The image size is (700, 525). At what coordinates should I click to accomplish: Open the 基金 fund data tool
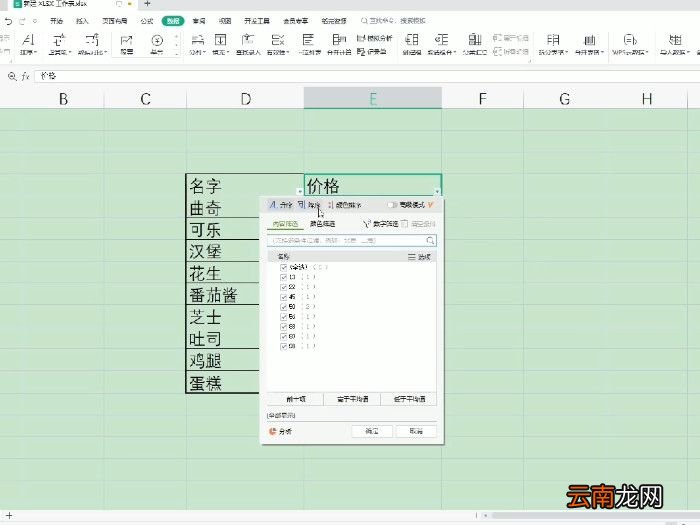click(157, 45)
